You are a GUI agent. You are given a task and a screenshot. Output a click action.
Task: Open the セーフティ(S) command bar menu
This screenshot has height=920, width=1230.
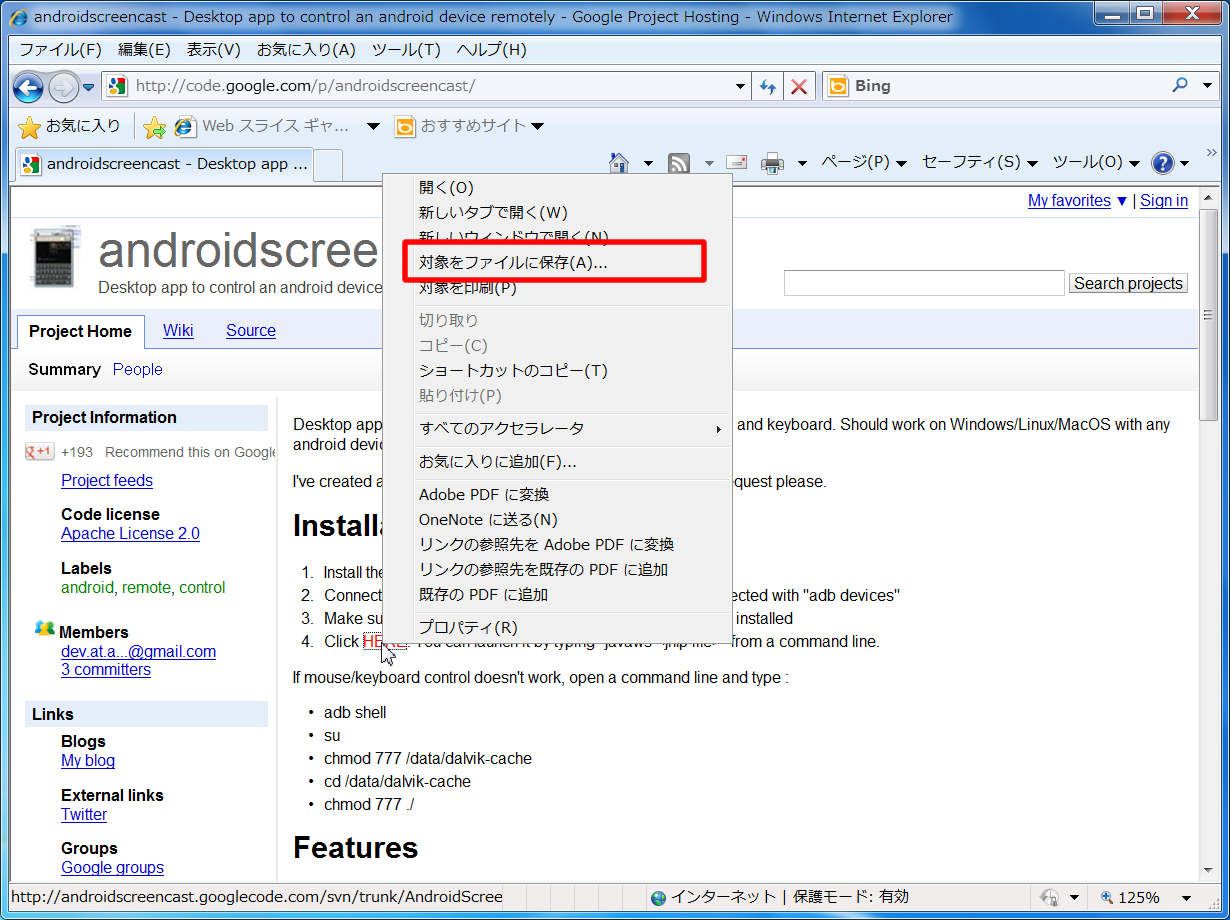click(979, 162)
